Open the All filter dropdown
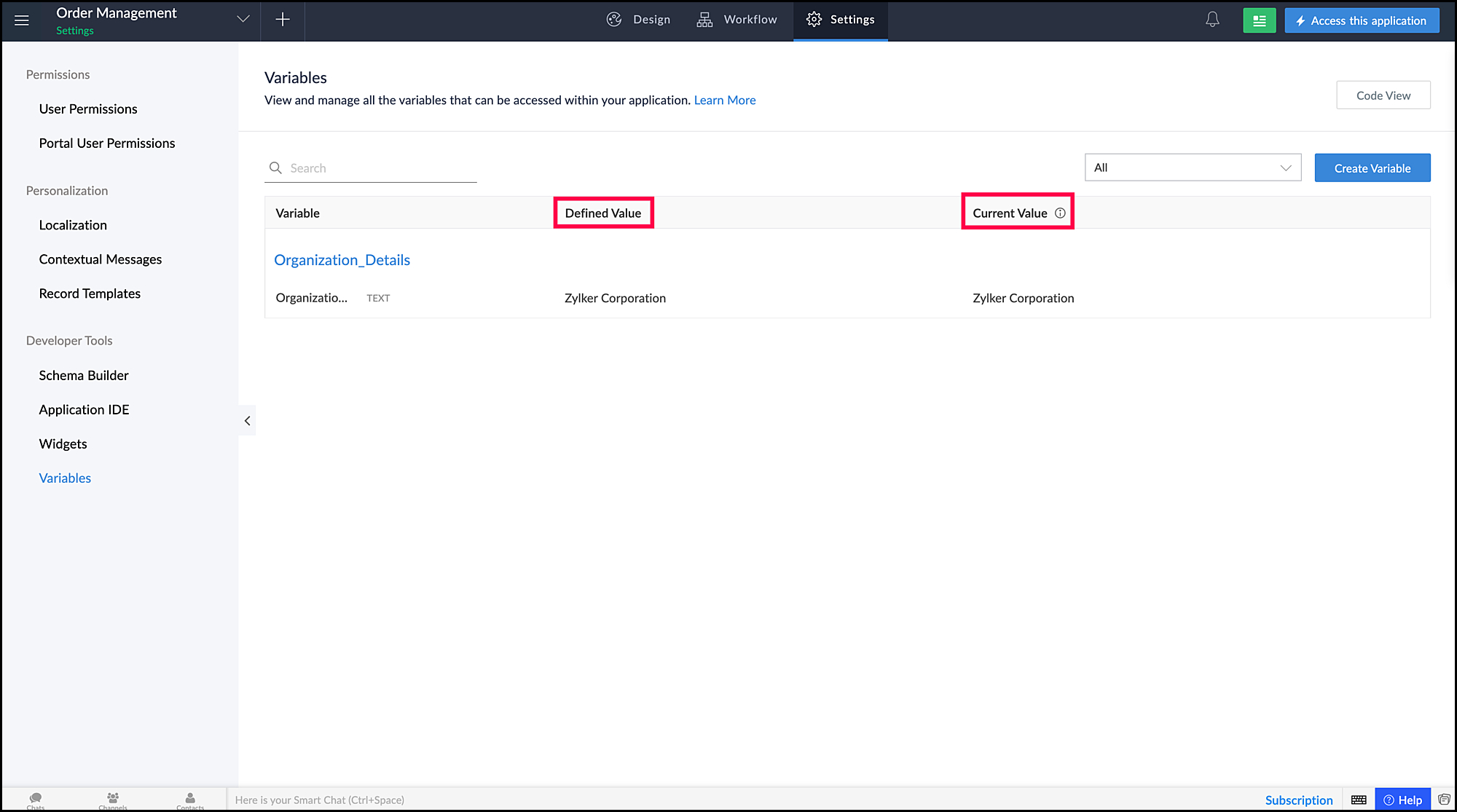Screen dimensions: 1457x812 tap(1193, 167)
